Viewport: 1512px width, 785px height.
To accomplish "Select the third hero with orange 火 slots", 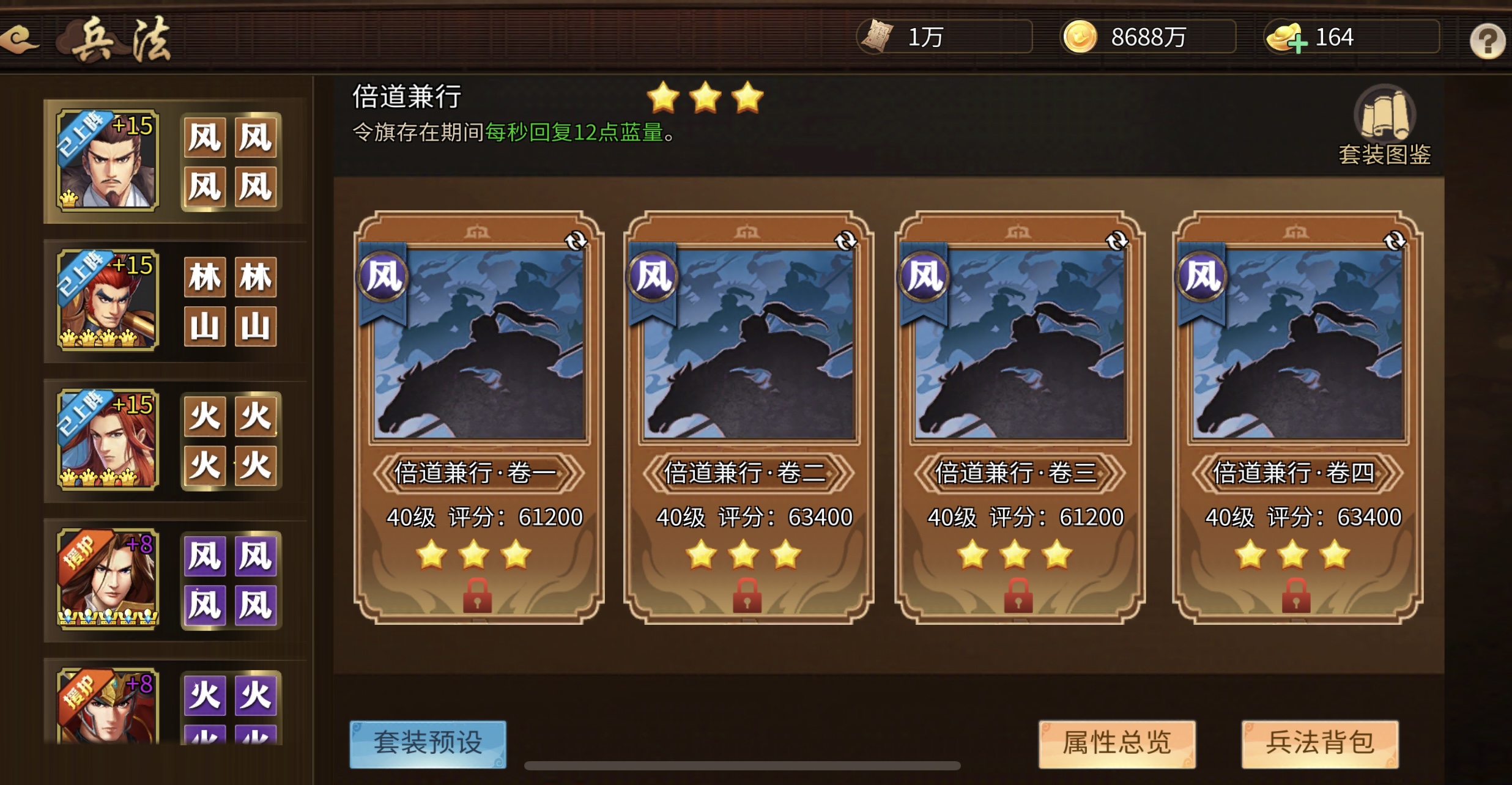I will coord(108,440).
